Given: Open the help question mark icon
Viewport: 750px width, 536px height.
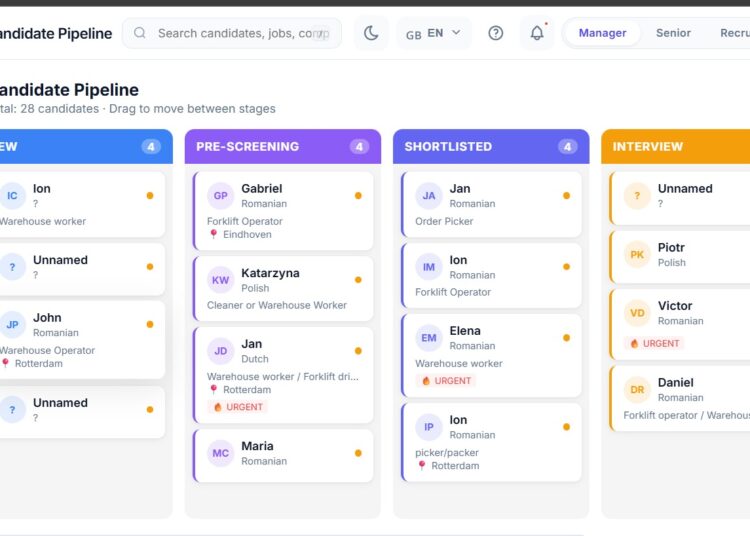Looking at the screenshot, I should click(x=496, y=33).
